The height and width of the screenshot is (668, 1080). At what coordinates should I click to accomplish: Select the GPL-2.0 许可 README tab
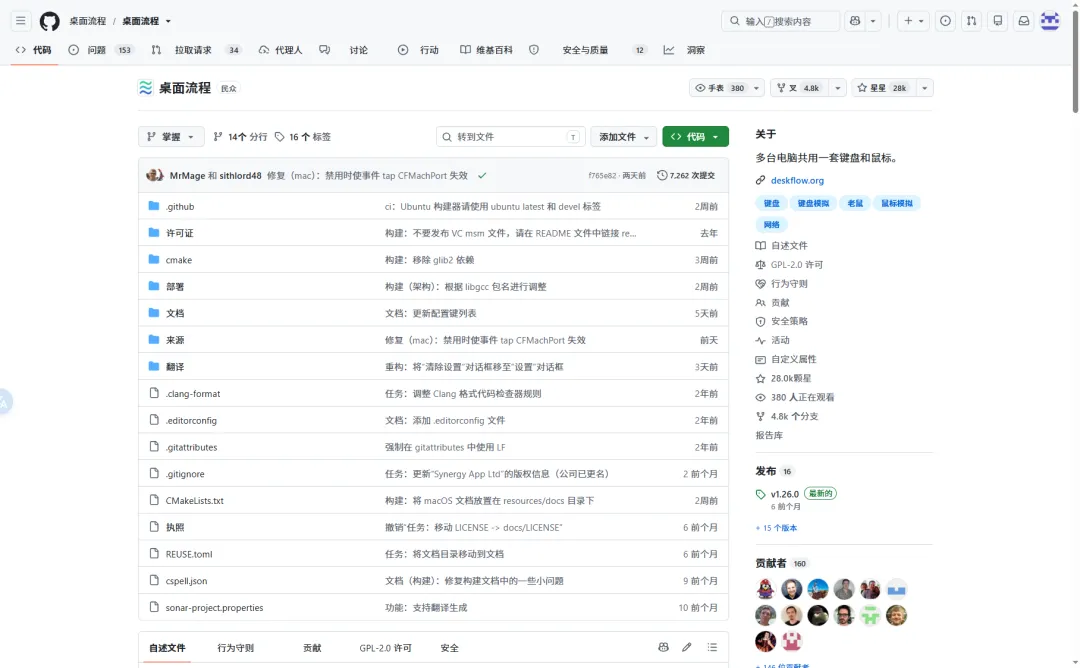(385, 648)
